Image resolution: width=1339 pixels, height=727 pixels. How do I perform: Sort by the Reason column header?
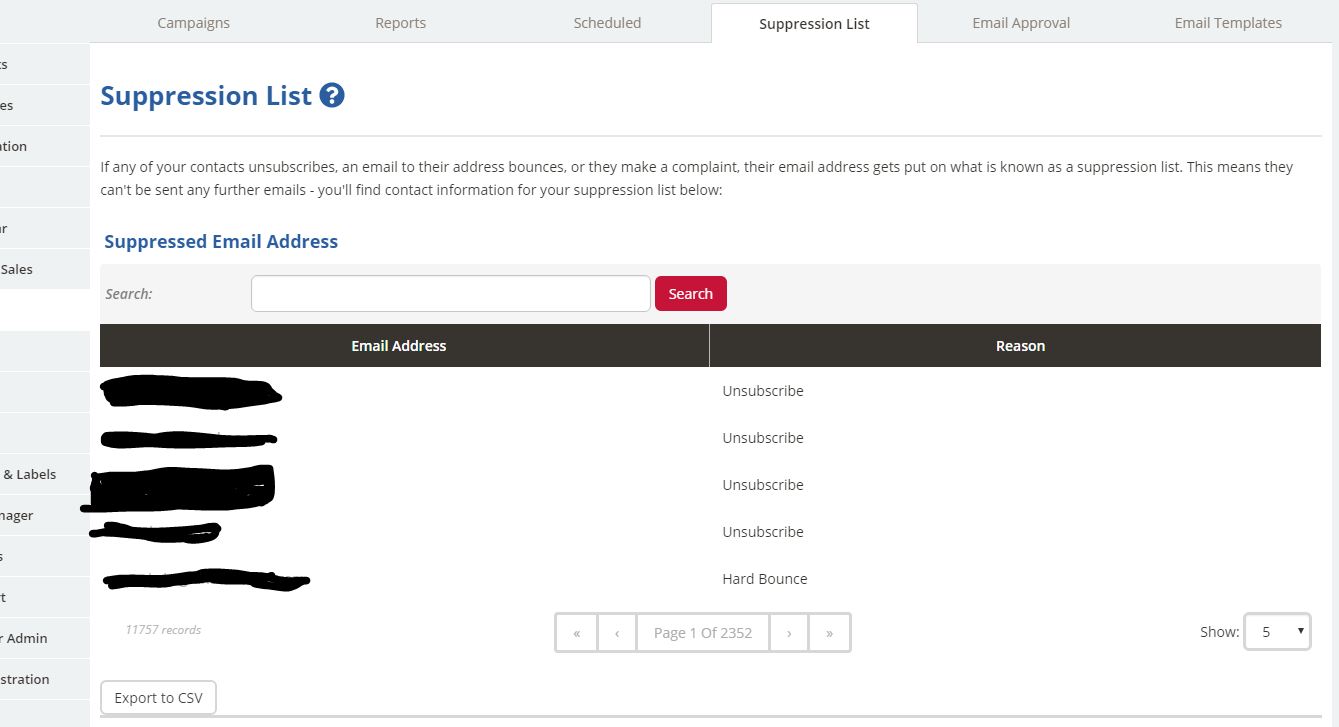[x=1020, y=345]
